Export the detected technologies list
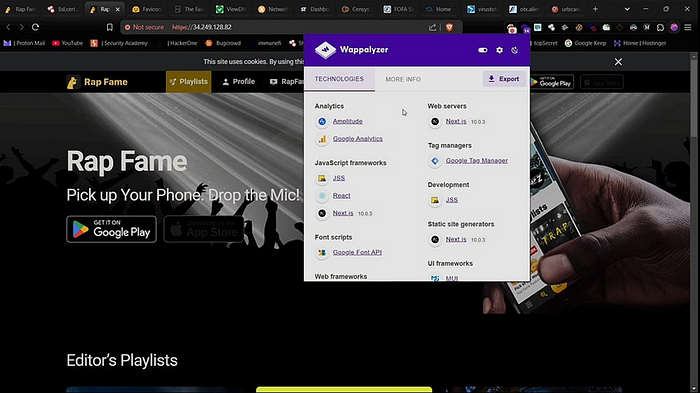Viewport: 700px width, 393px height. pos(504,79)
